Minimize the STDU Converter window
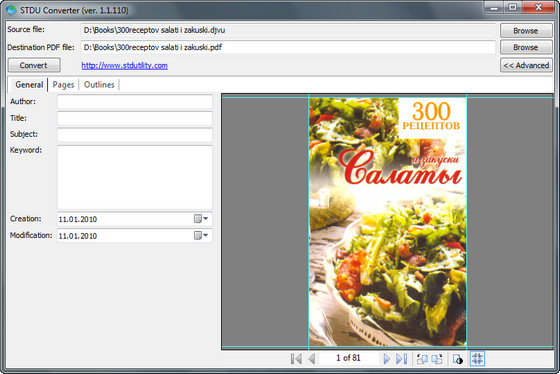 pos(494,7)
